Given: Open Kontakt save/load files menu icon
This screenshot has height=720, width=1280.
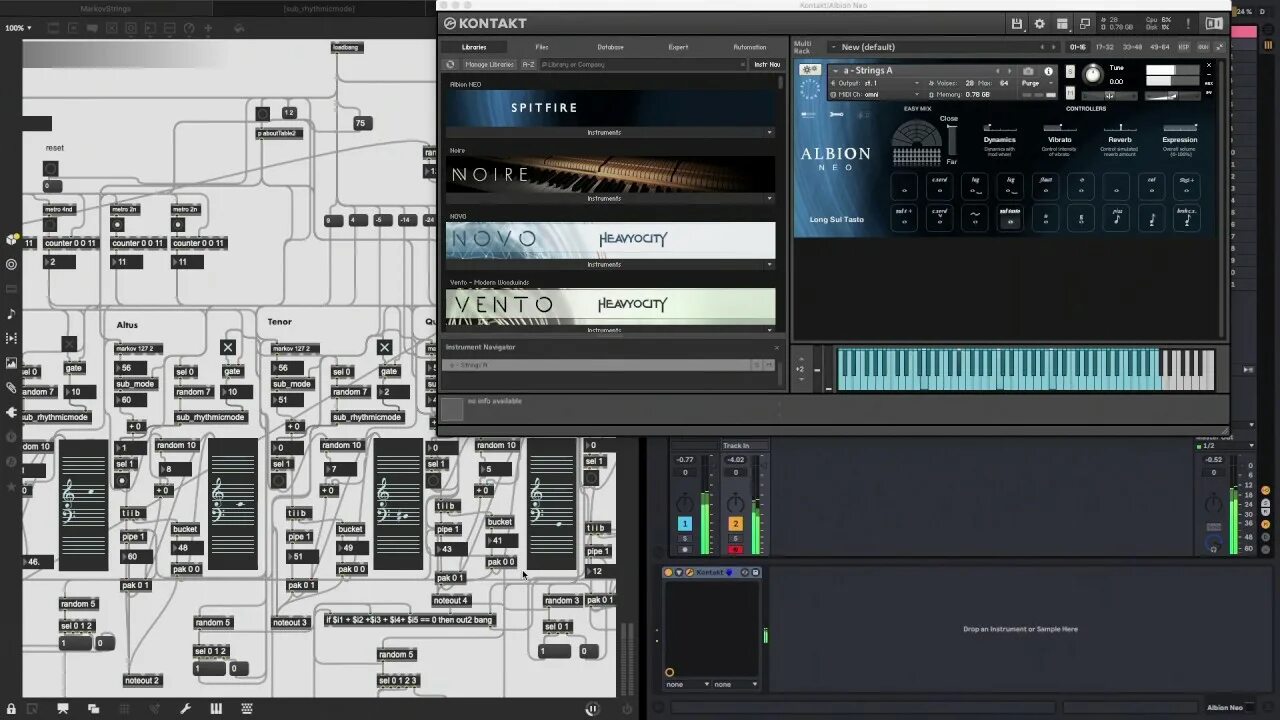Looking at the screenshot, I should [x=1017, y=23].
